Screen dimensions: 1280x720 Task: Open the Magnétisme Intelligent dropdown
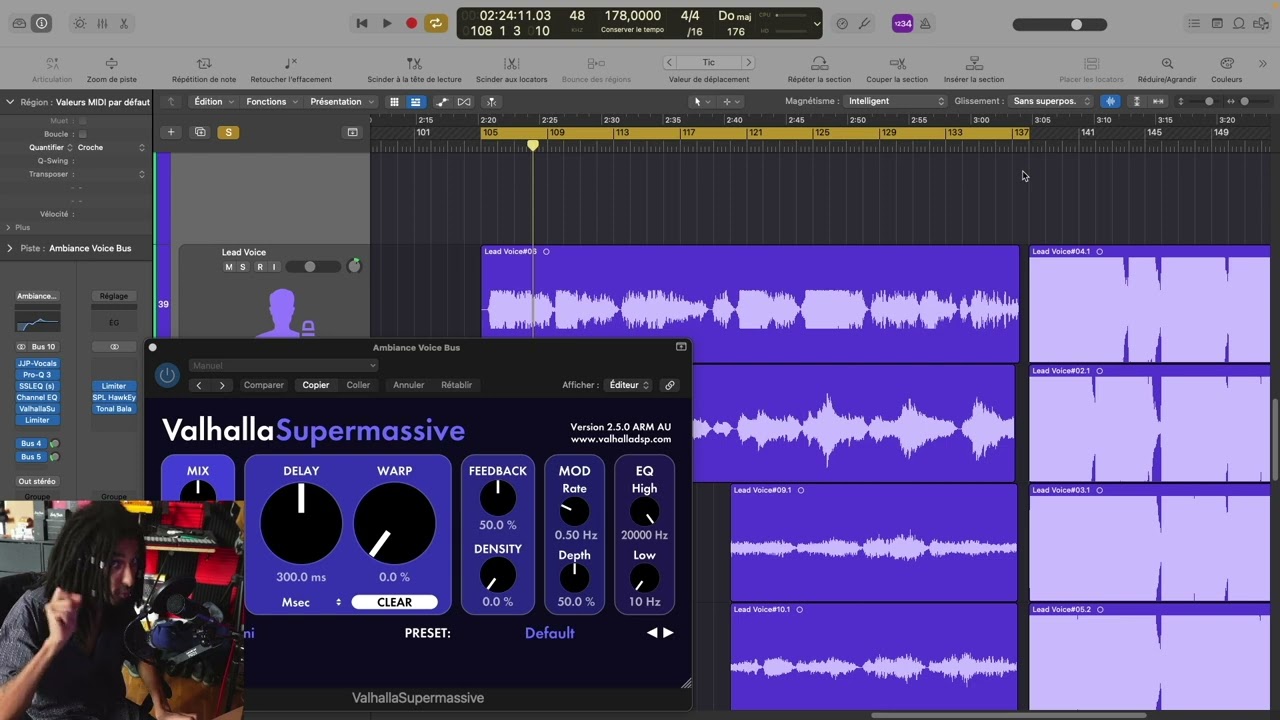pyautogui.click(x=895, y=101)
